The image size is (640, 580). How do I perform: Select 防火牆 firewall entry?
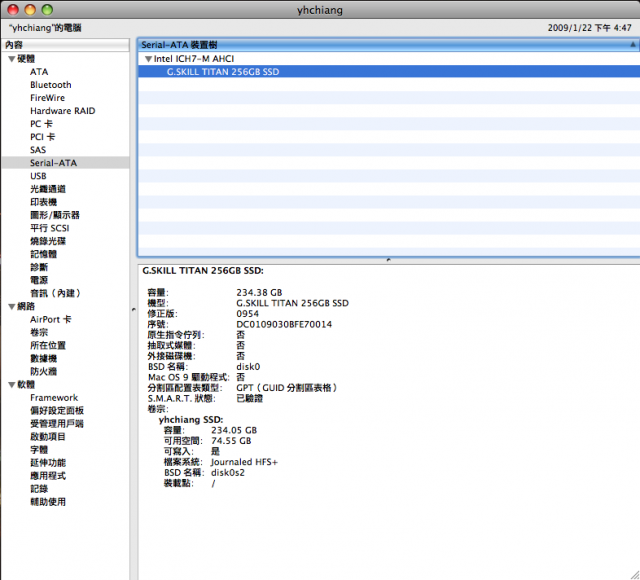click(43, 372)
